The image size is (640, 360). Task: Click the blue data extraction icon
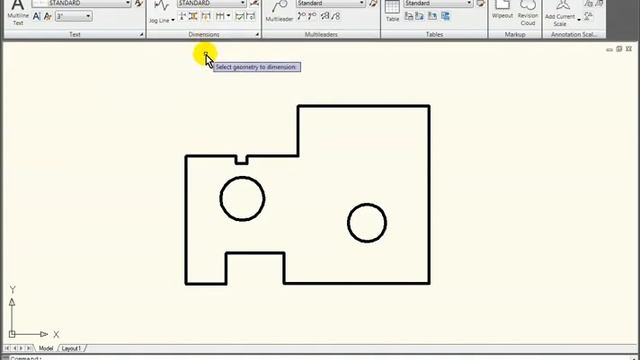[445, 16]
